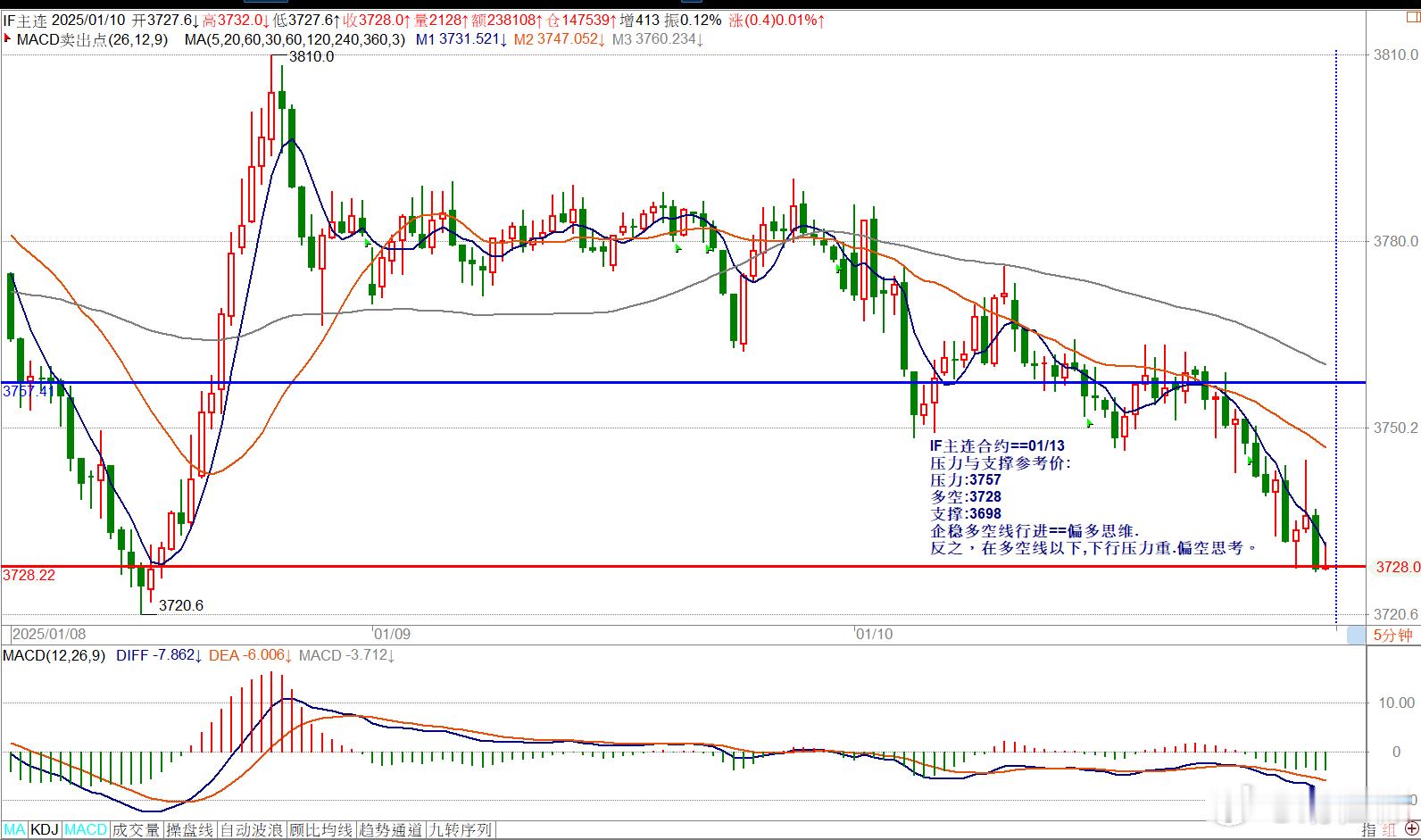
Task: Open the 九转序列 indicator tab
Action: tap(460, 830)
